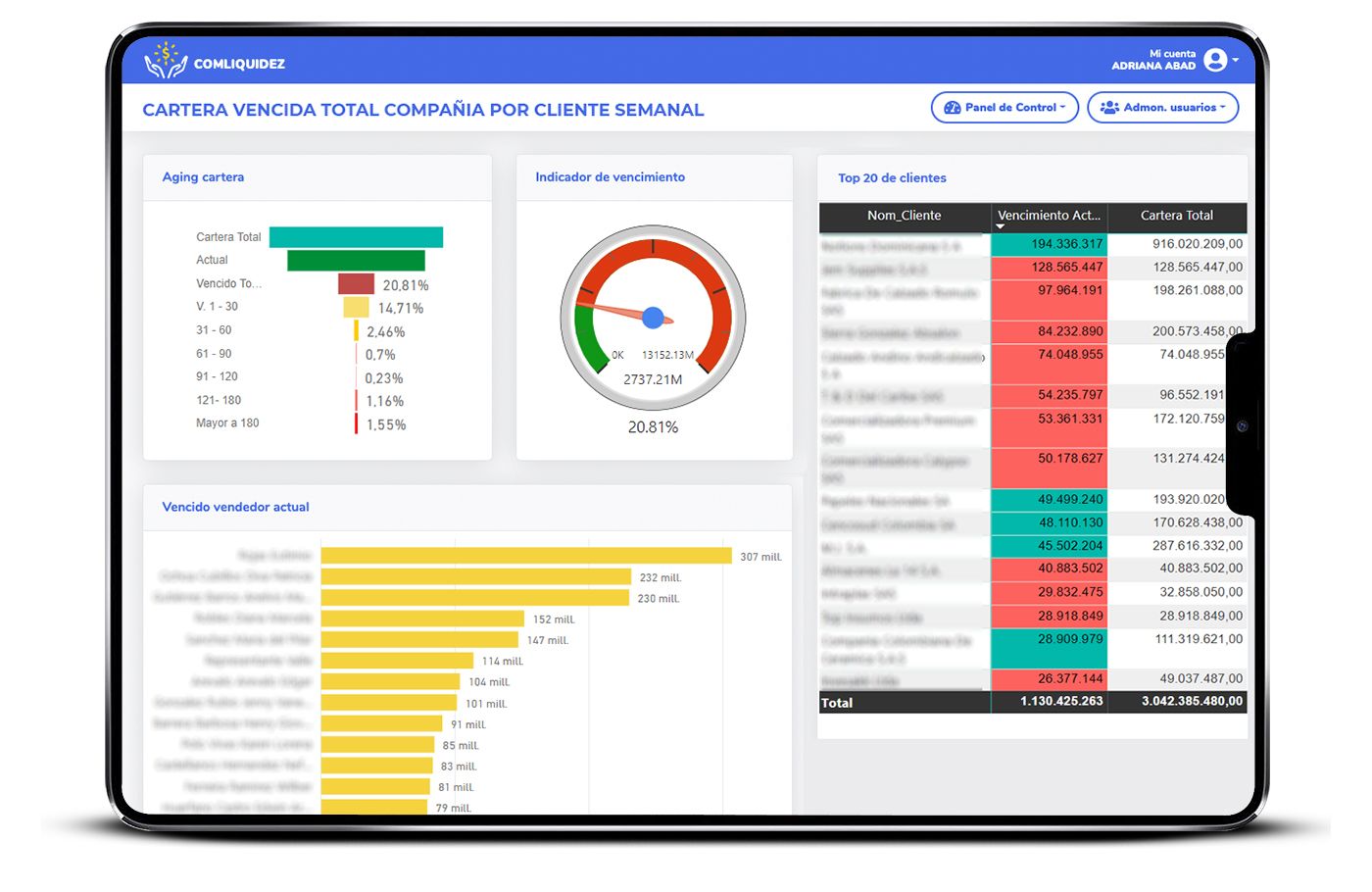Viewport: 1372px width, 892px height.
Task: Select the 85 mill. vendor bar
Action: click(377, 745)
